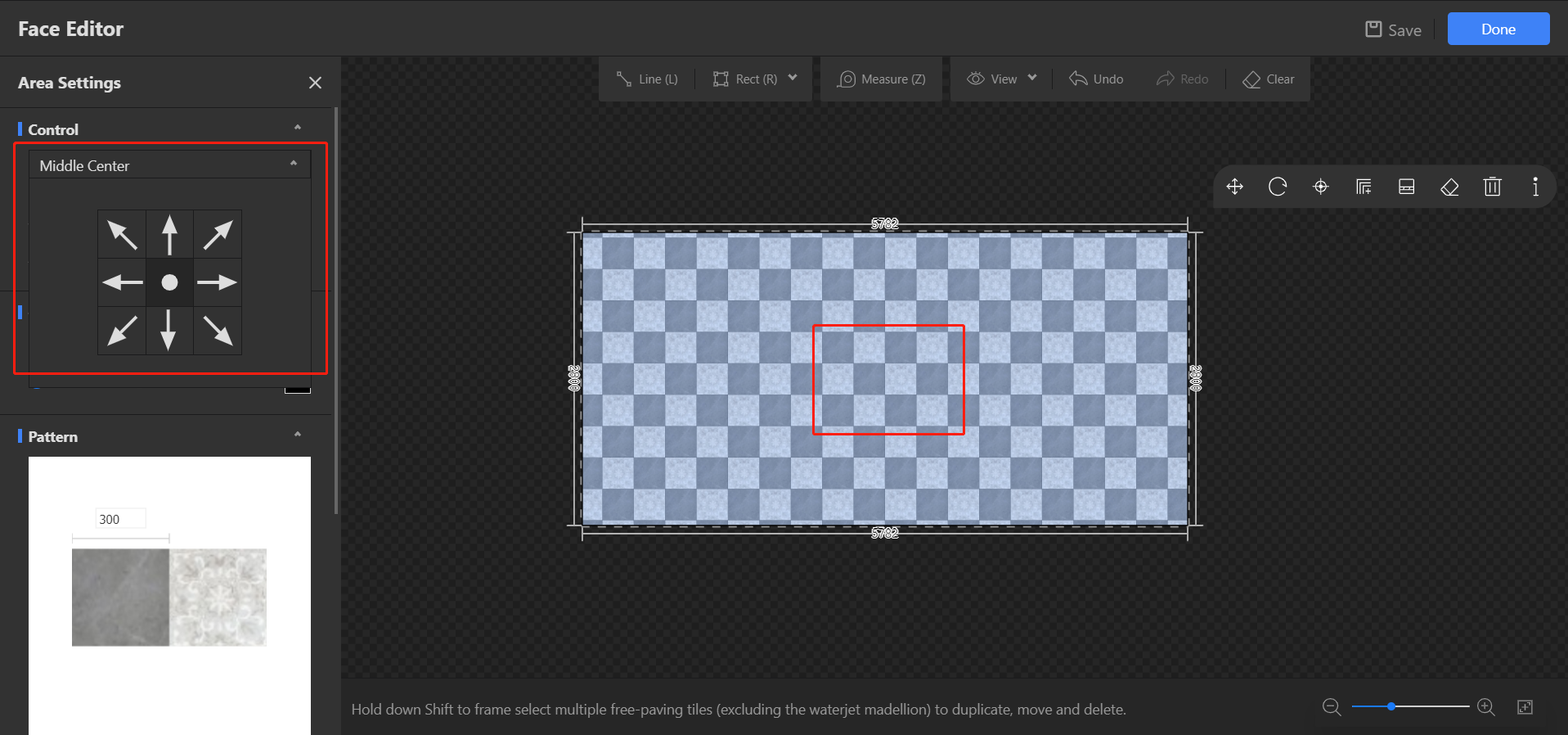Click the crosshair target icon
Viewport: 1568px width, 735px height.
[1320, 187]
